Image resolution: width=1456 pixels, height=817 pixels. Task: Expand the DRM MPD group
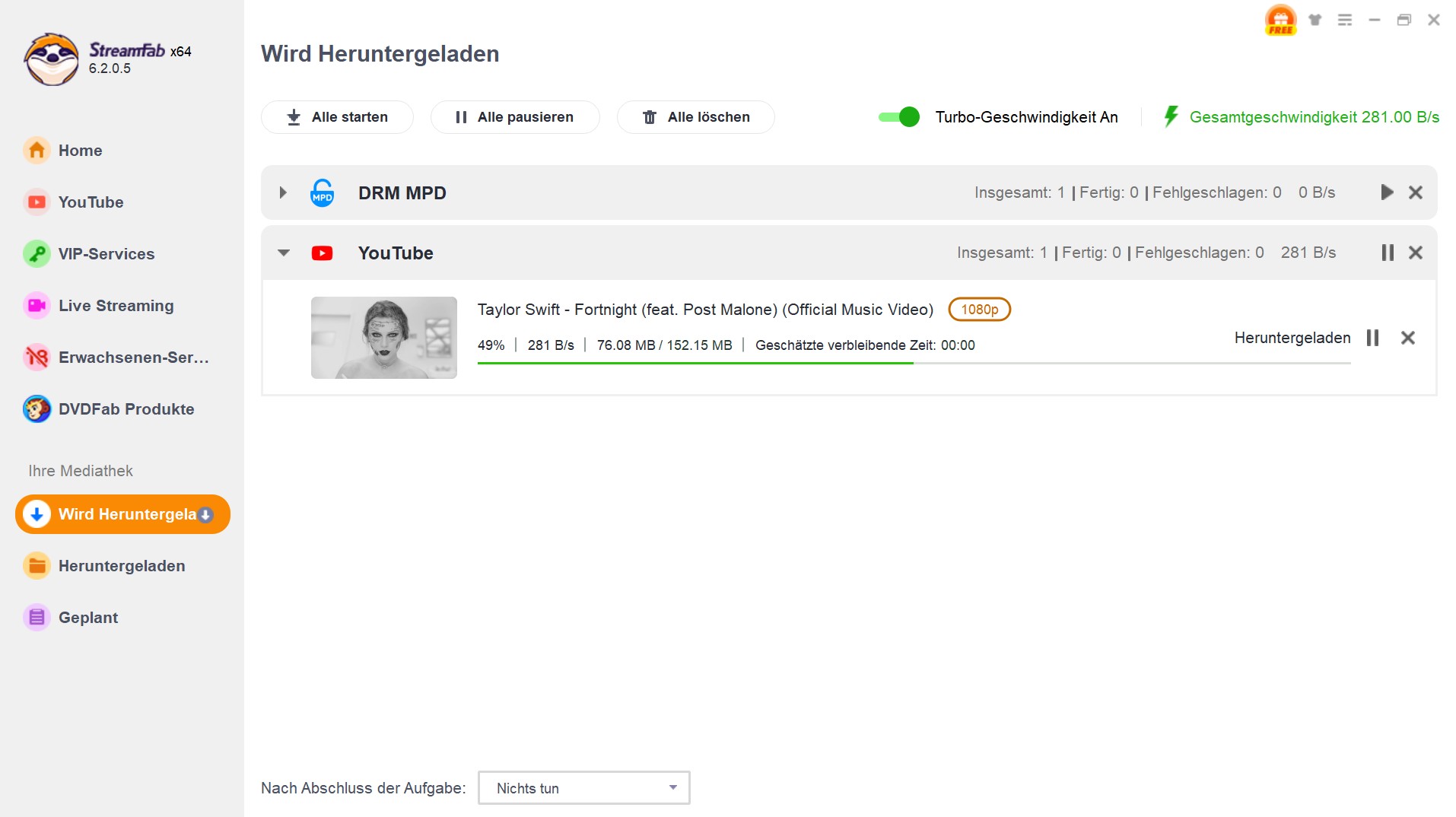(x=283, y=192)
